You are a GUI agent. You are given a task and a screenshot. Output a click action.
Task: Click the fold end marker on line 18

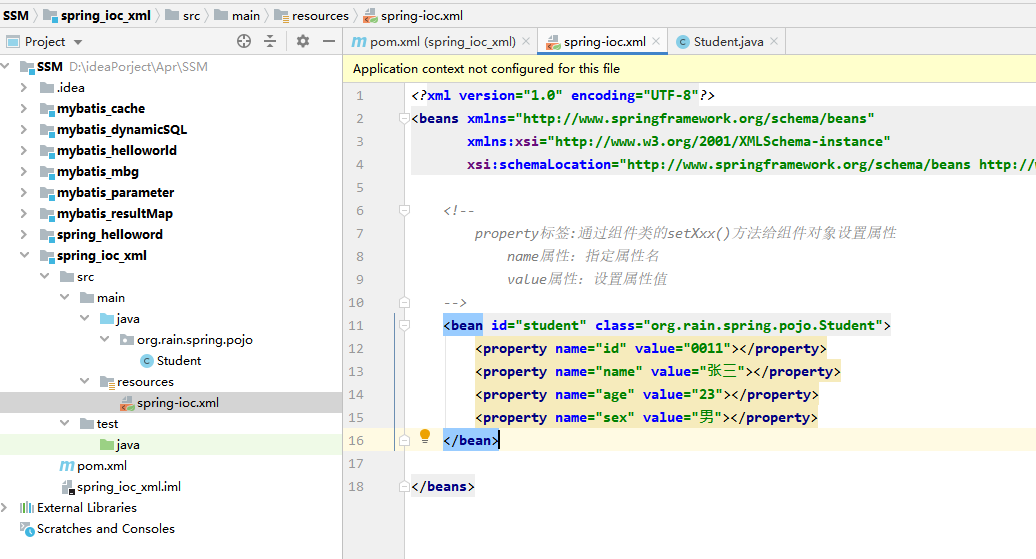point(404,486)
